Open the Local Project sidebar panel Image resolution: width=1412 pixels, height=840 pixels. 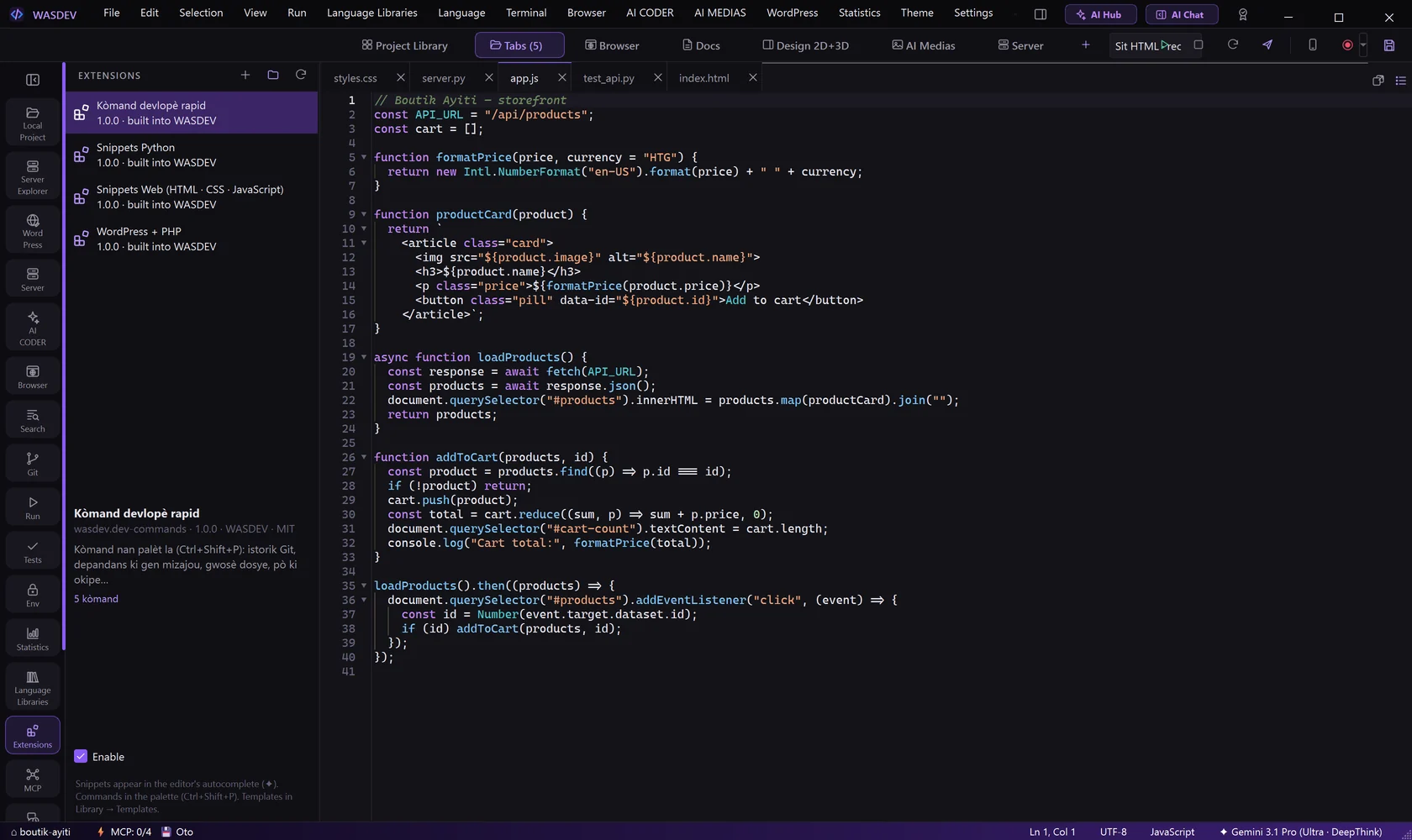[x=33, y=123]
